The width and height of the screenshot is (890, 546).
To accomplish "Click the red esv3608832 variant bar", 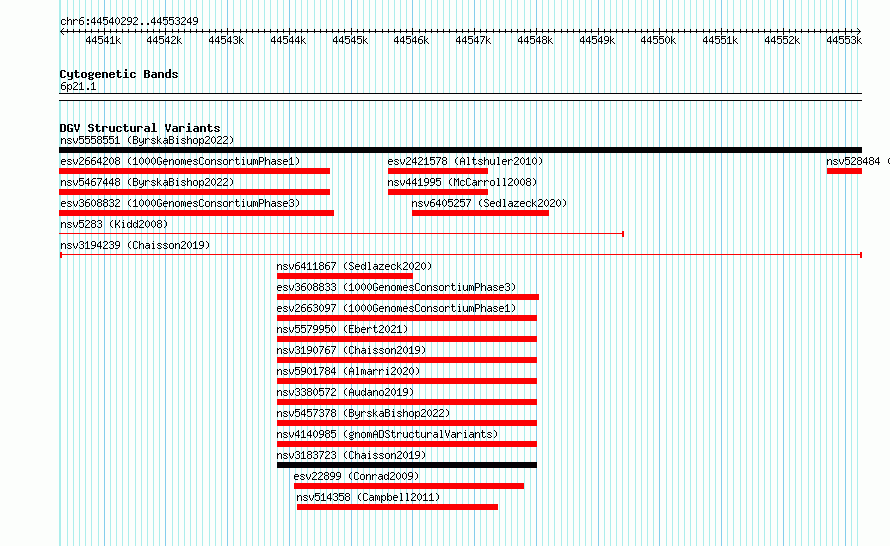I will point(196,213).
